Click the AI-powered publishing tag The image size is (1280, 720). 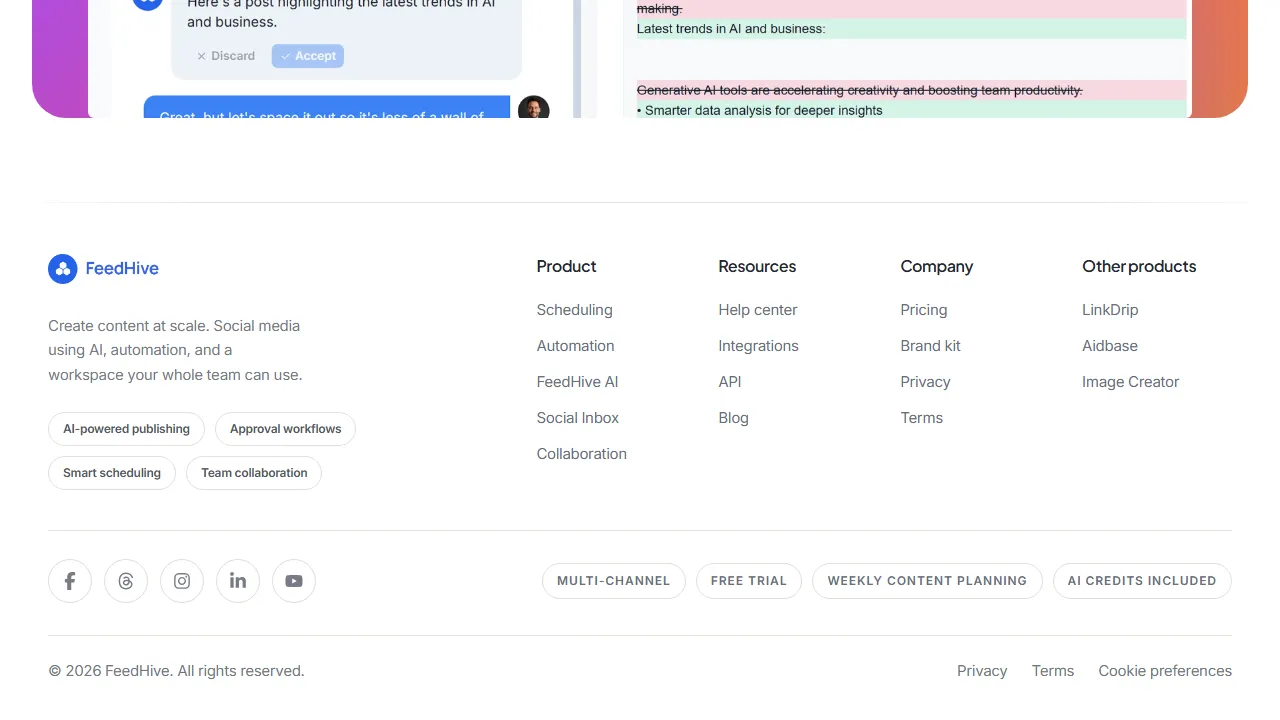126,429
